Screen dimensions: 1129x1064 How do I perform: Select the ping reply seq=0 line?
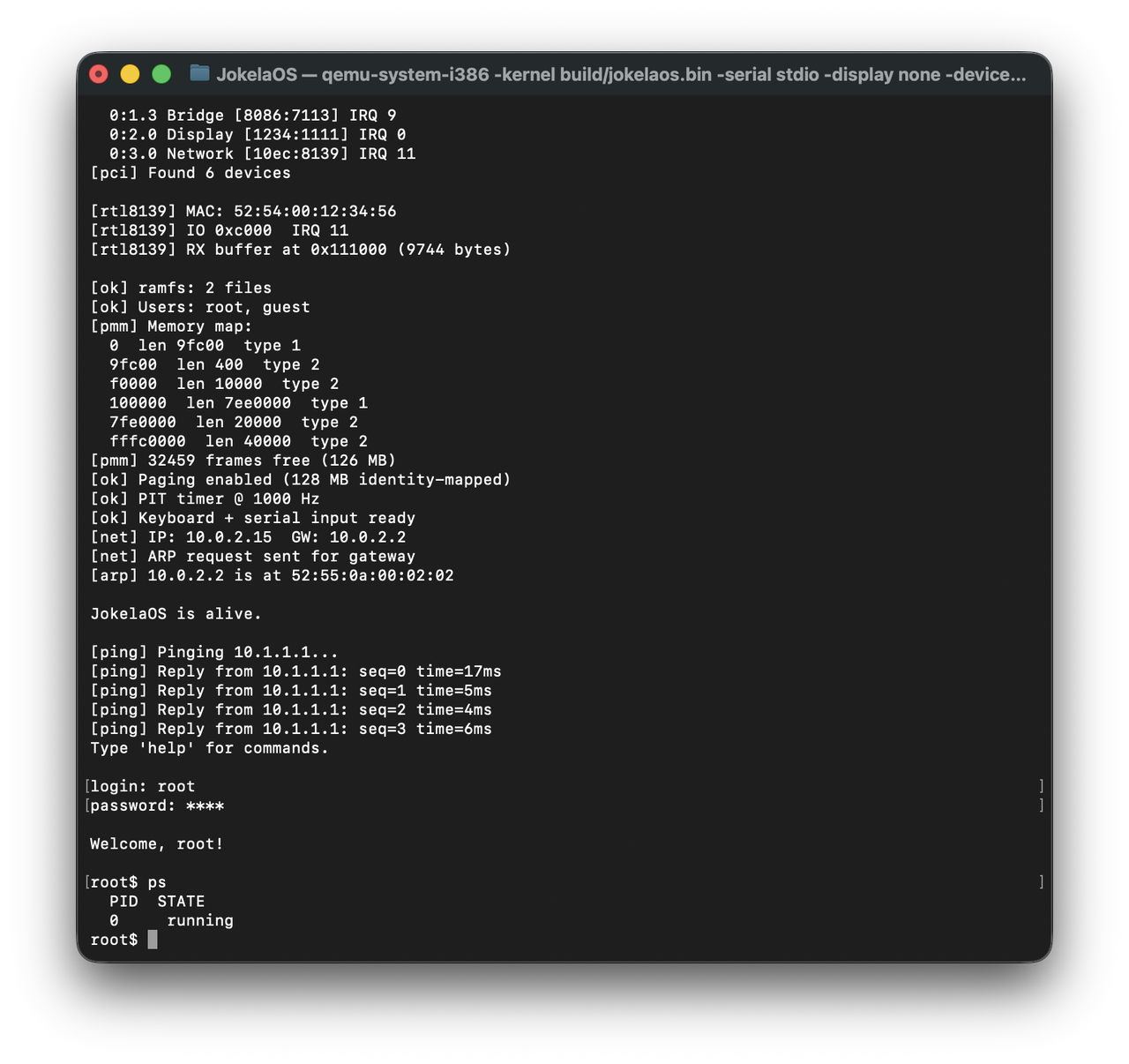pos(295,671)
